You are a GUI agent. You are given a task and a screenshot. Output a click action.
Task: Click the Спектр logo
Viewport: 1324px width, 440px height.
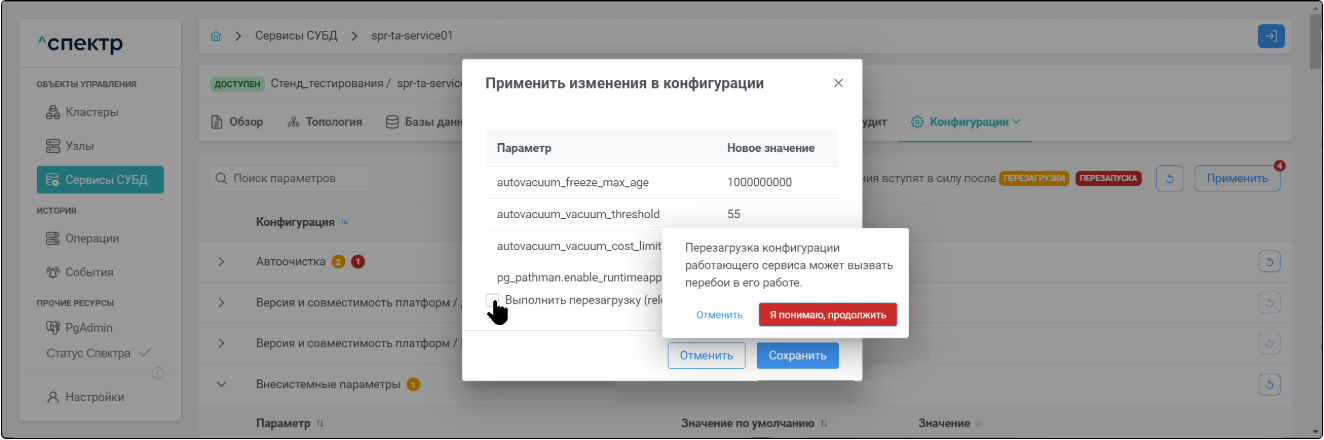coord(80,44)
